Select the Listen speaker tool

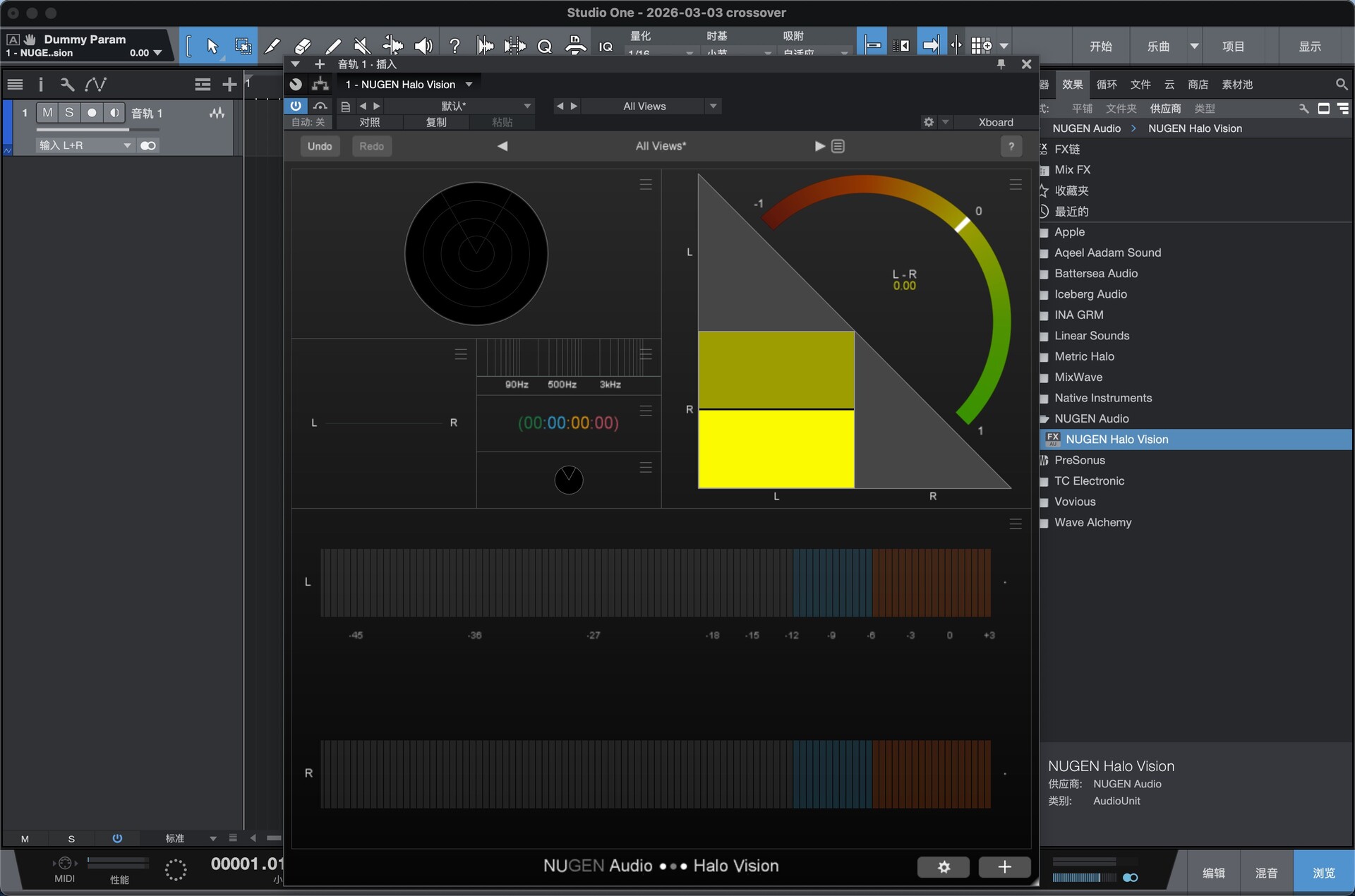pos(423,47)
